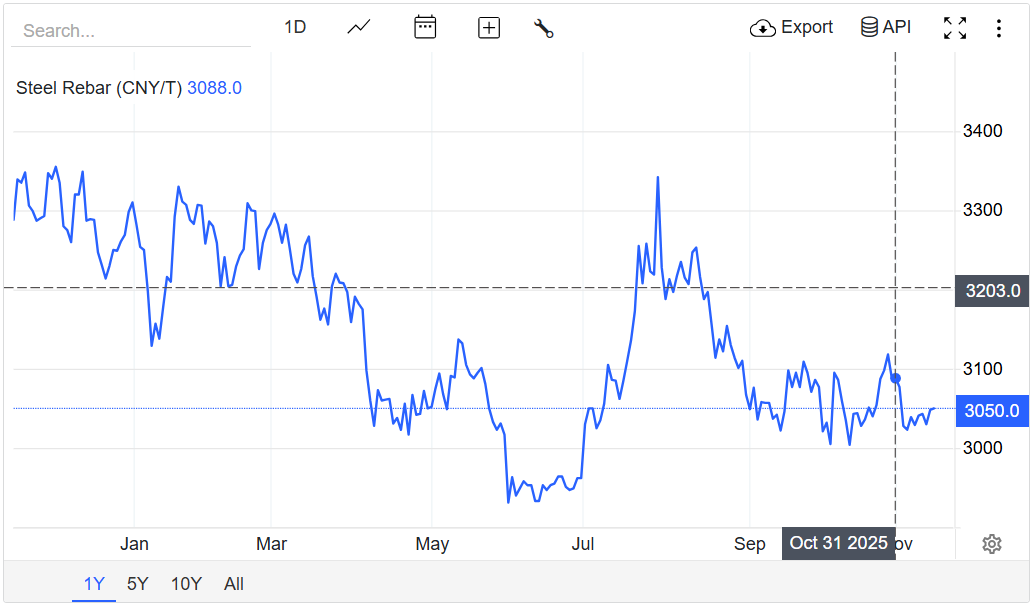This screenshot has width=1032, height=605.
Task: Select the 1Y time range tab
Action: click(x=94, y=584)
